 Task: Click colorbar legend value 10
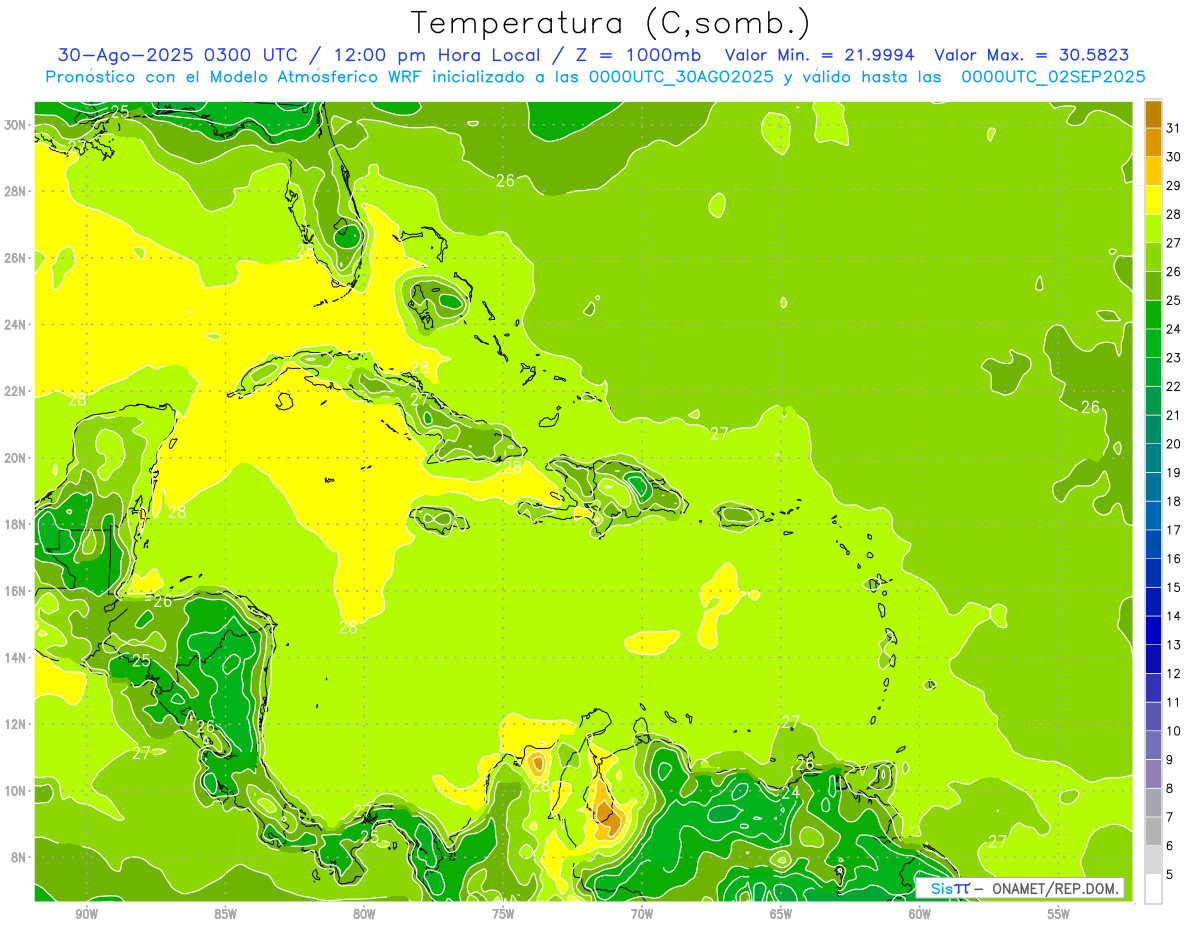[x=1174, y=731]
